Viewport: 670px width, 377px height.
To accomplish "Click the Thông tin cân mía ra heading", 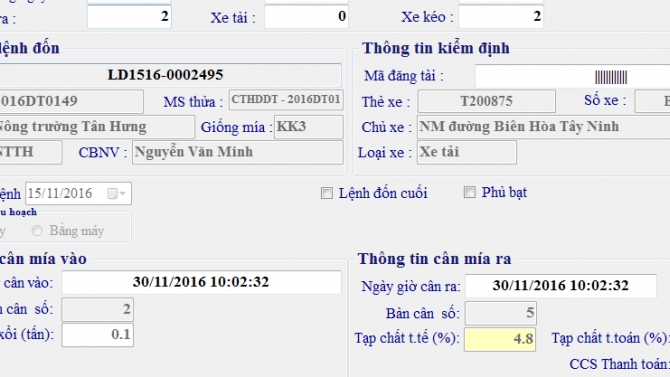I will point(435,259).
